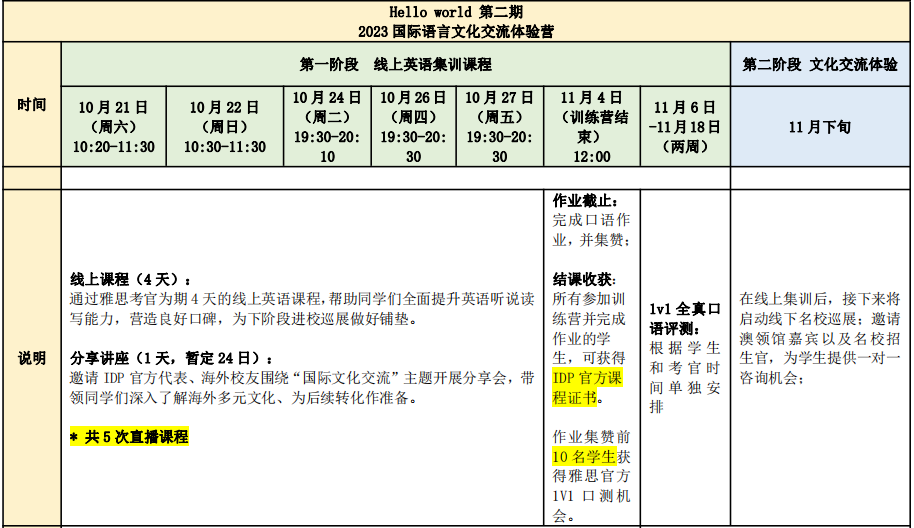Click the yellow highlighted "共5次直播课程" text
The image size is (914, 528).
coord(129,437)
